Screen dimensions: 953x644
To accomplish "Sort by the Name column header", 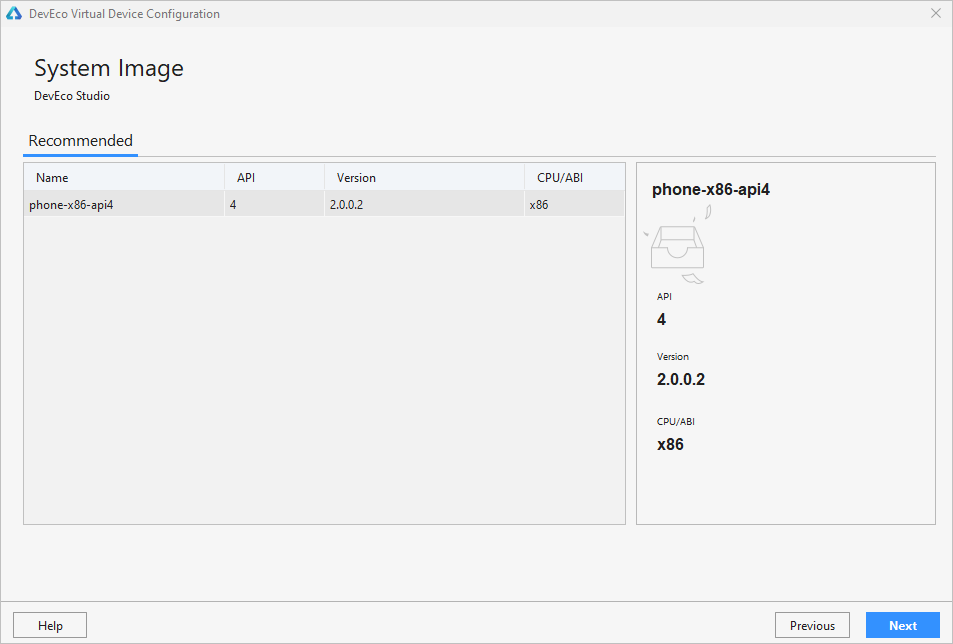I will tap(52, 178).
